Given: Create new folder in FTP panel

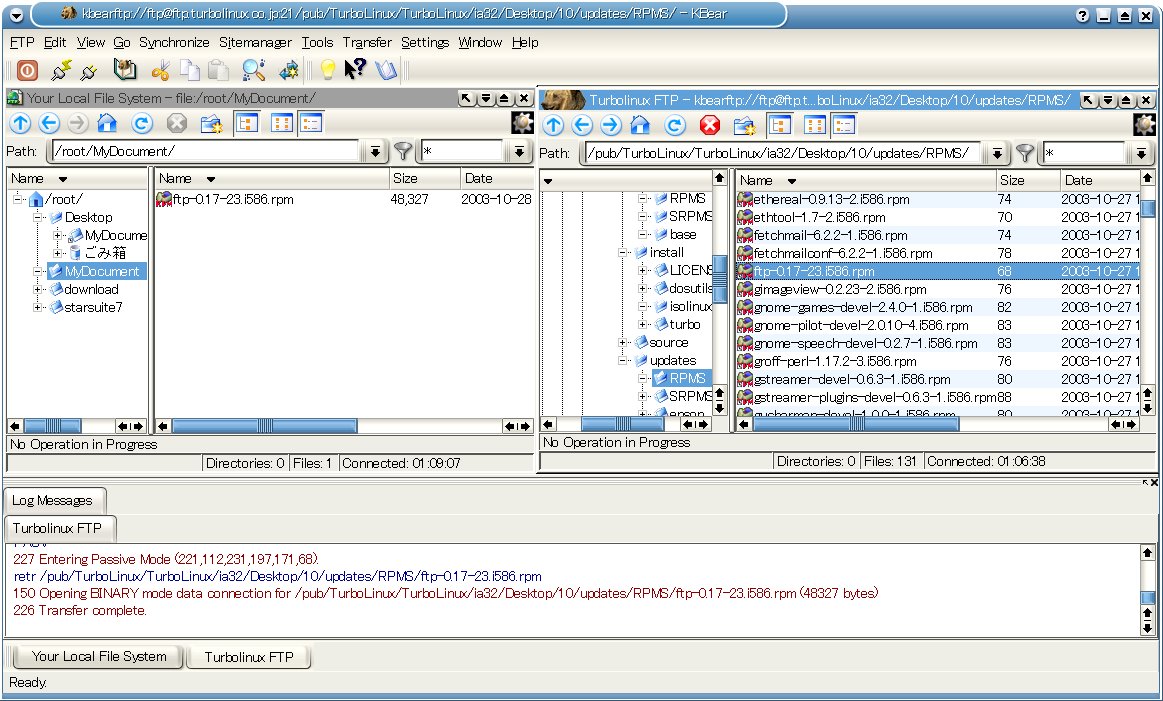Looking at the screenshot, I should (745, 126).
